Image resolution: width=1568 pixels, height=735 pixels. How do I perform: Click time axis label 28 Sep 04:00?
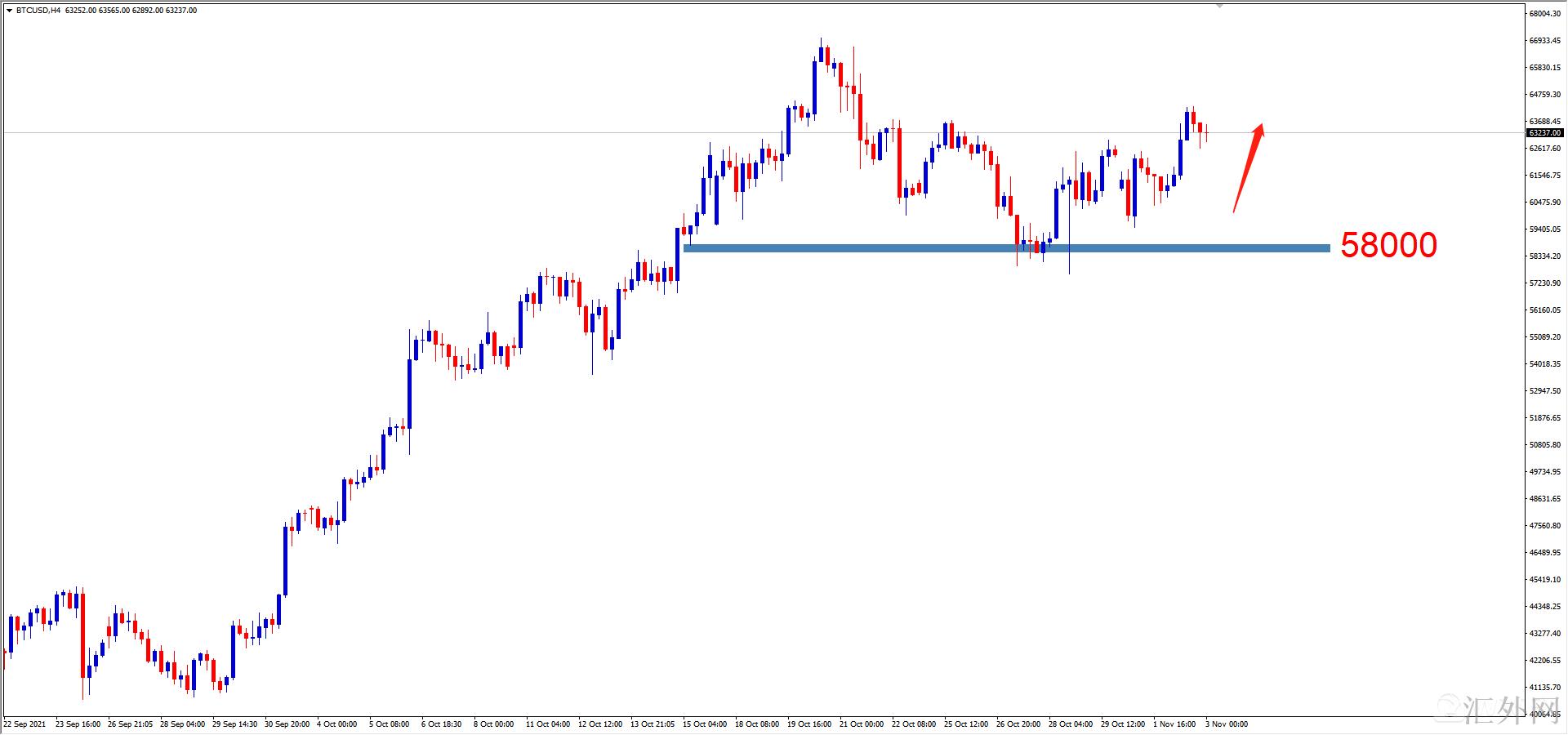[182, 724]
